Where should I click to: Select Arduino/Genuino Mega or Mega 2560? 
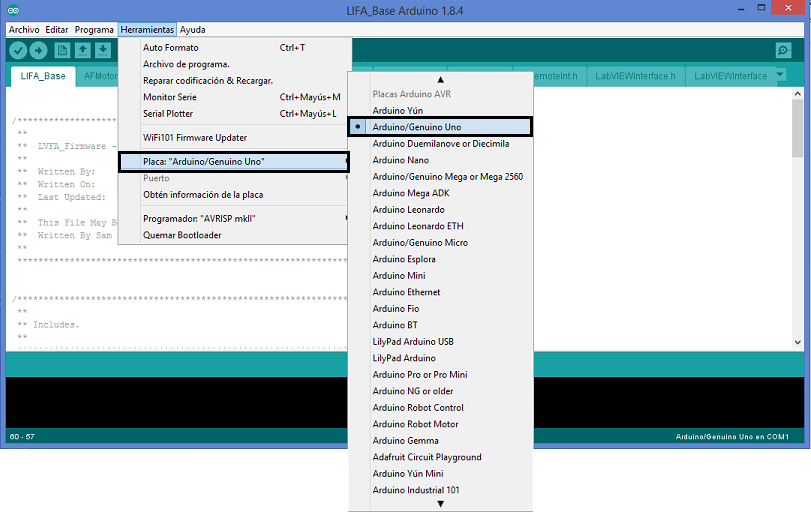441,177
